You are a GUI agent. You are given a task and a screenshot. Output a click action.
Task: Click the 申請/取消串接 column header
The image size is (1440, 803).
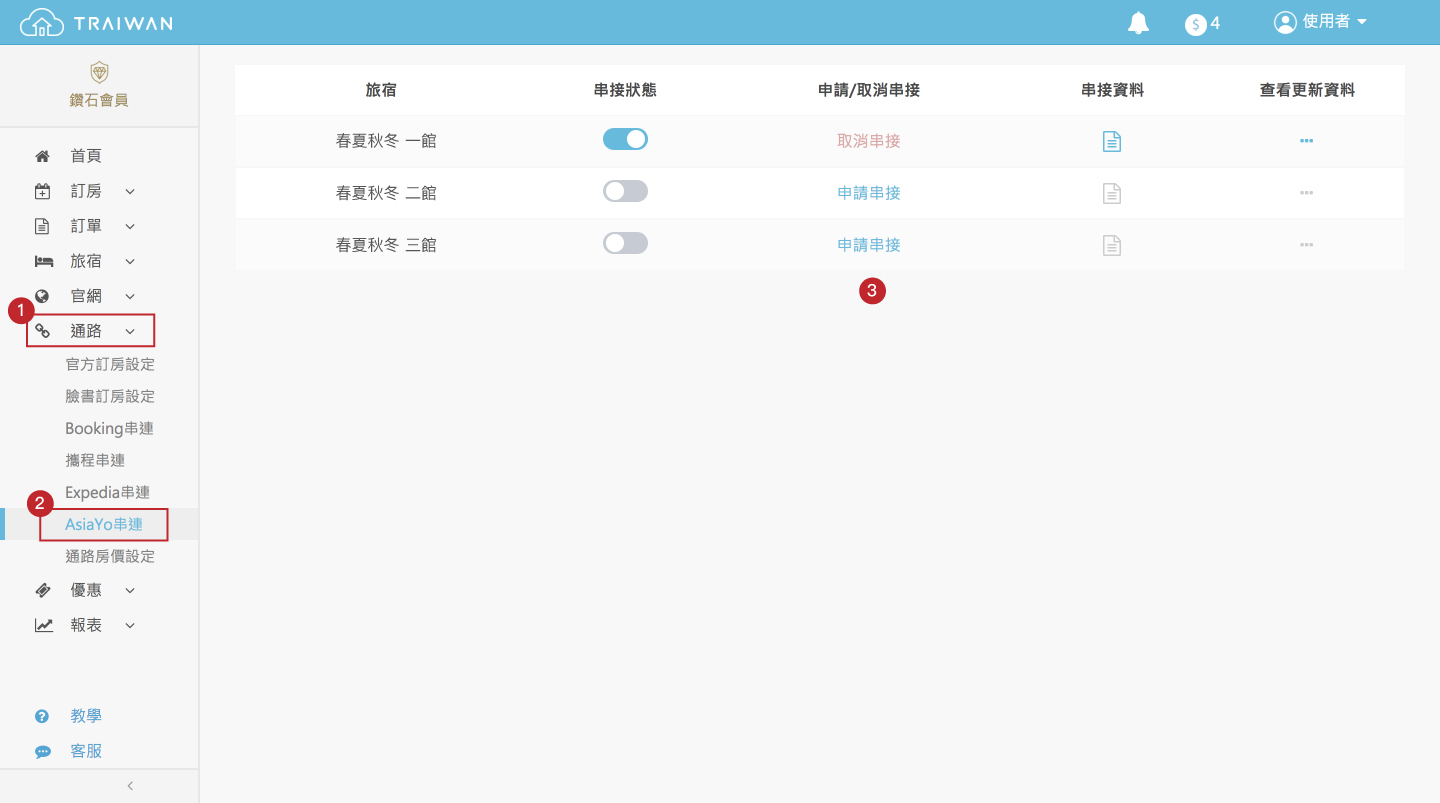coord(869,90)
